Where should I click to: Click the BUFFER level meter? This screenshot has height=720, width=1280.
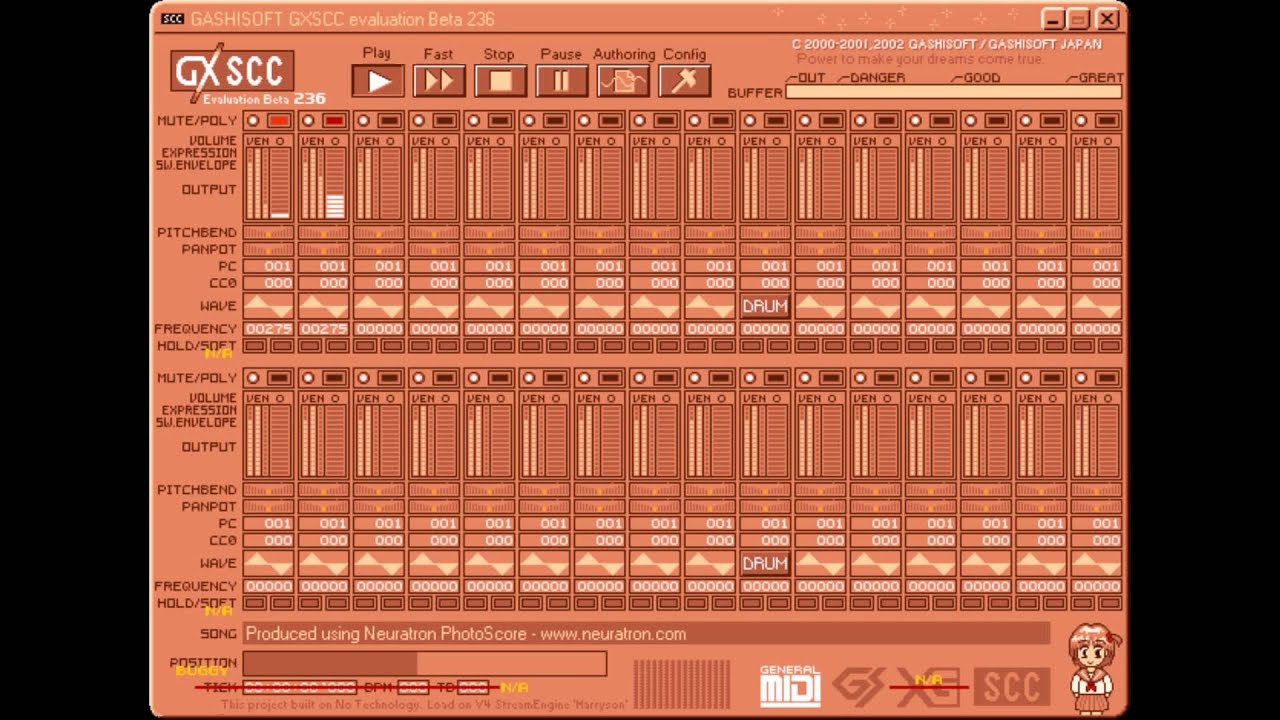[954, 92]
